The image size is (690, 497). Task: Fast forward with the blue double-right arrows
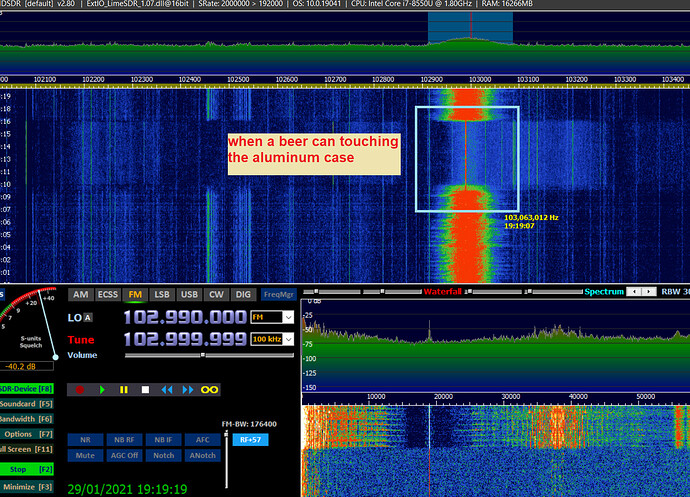point(188,390)
